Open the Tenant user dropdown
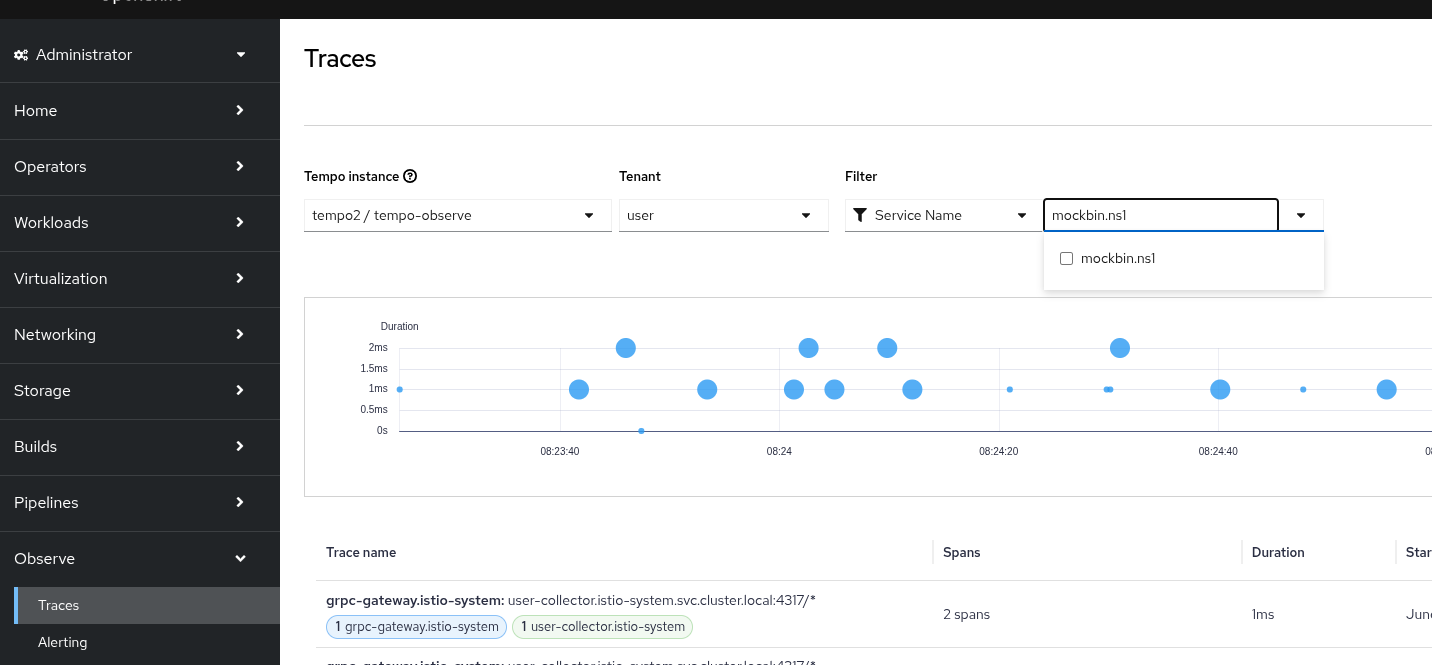1432x665 pixels. click(x=723, y=215)
